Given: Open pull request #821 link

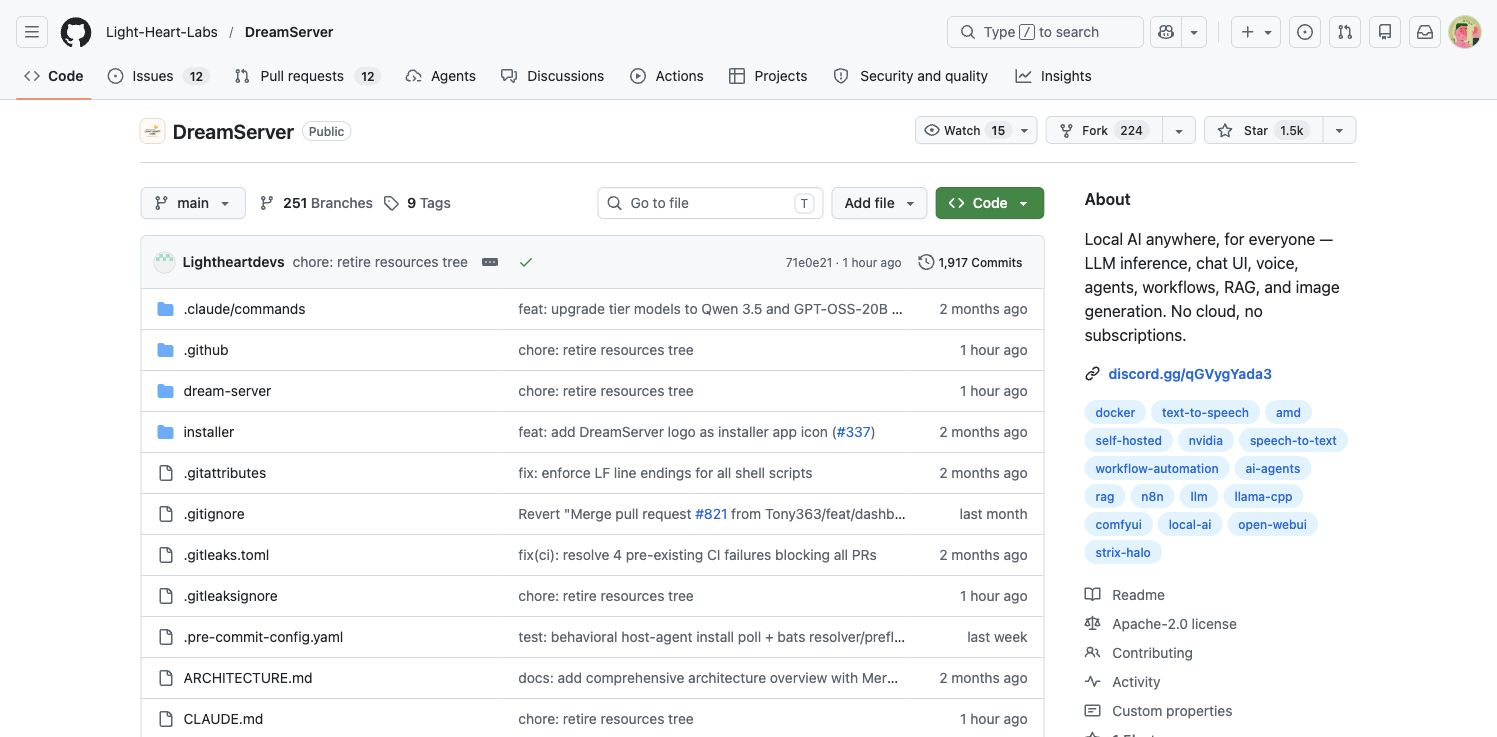Looking at the screenshot, I should [x=711, y=514].
